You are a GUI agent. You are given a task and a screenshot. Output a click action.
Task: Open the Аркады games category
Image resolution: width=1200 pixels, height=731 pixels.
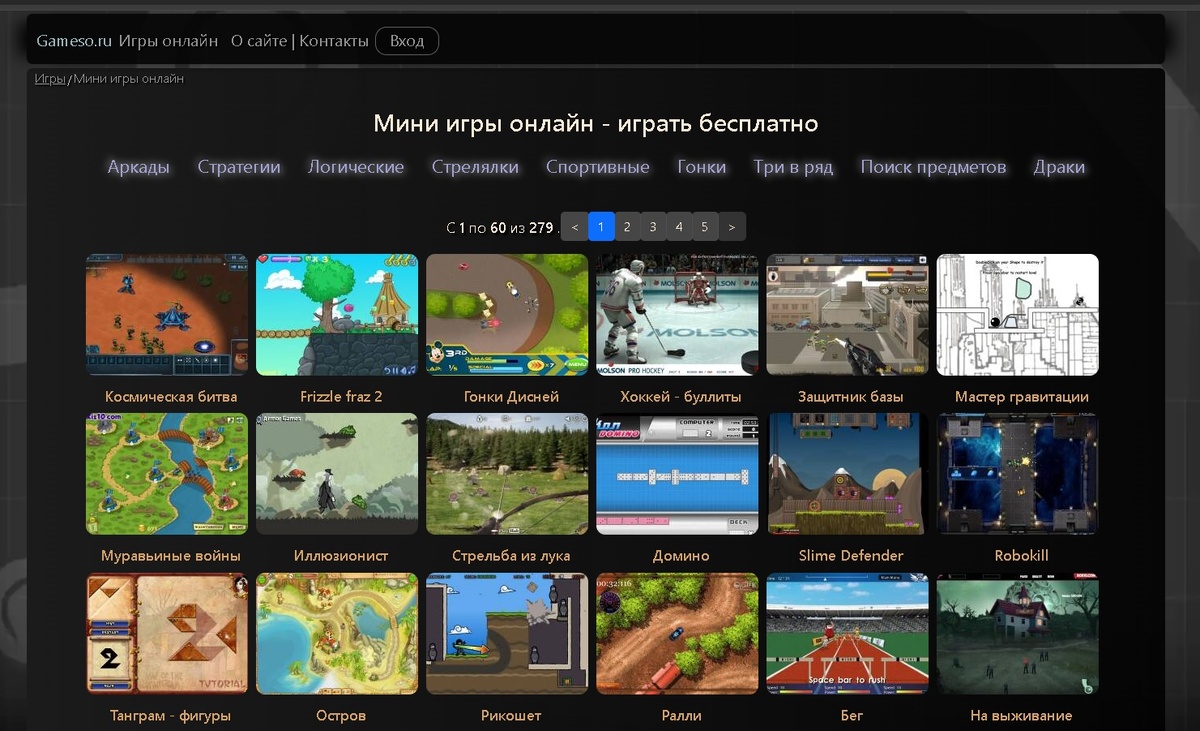click(x=138, y=167)
